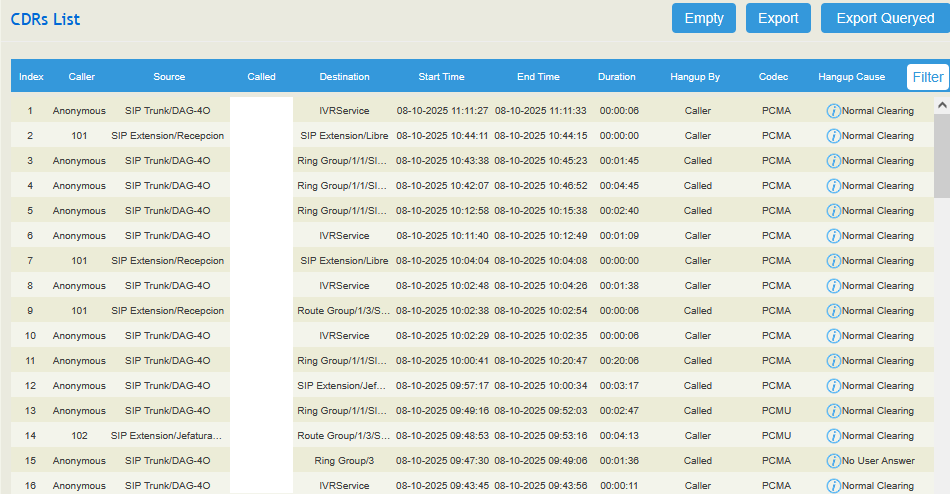Open the Filter panel
The height and width of the screenshot is (494, 950).
pos(927,77)
